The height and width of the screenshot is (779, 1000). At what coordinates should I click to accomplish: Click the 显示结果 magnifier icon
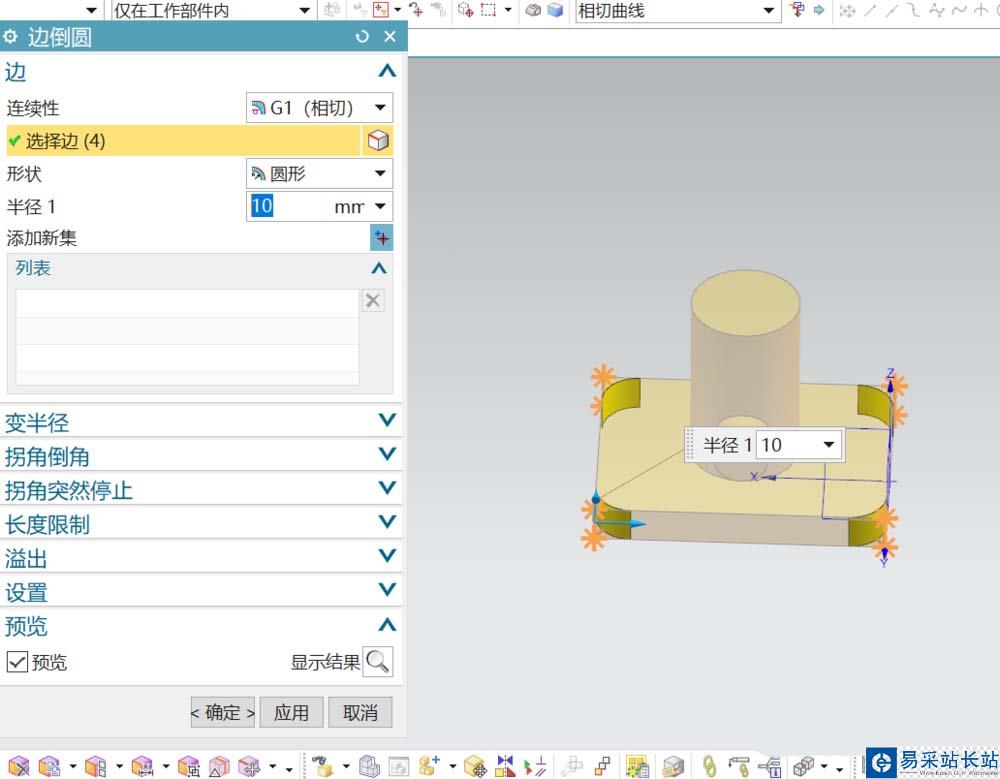pos(378,662)
